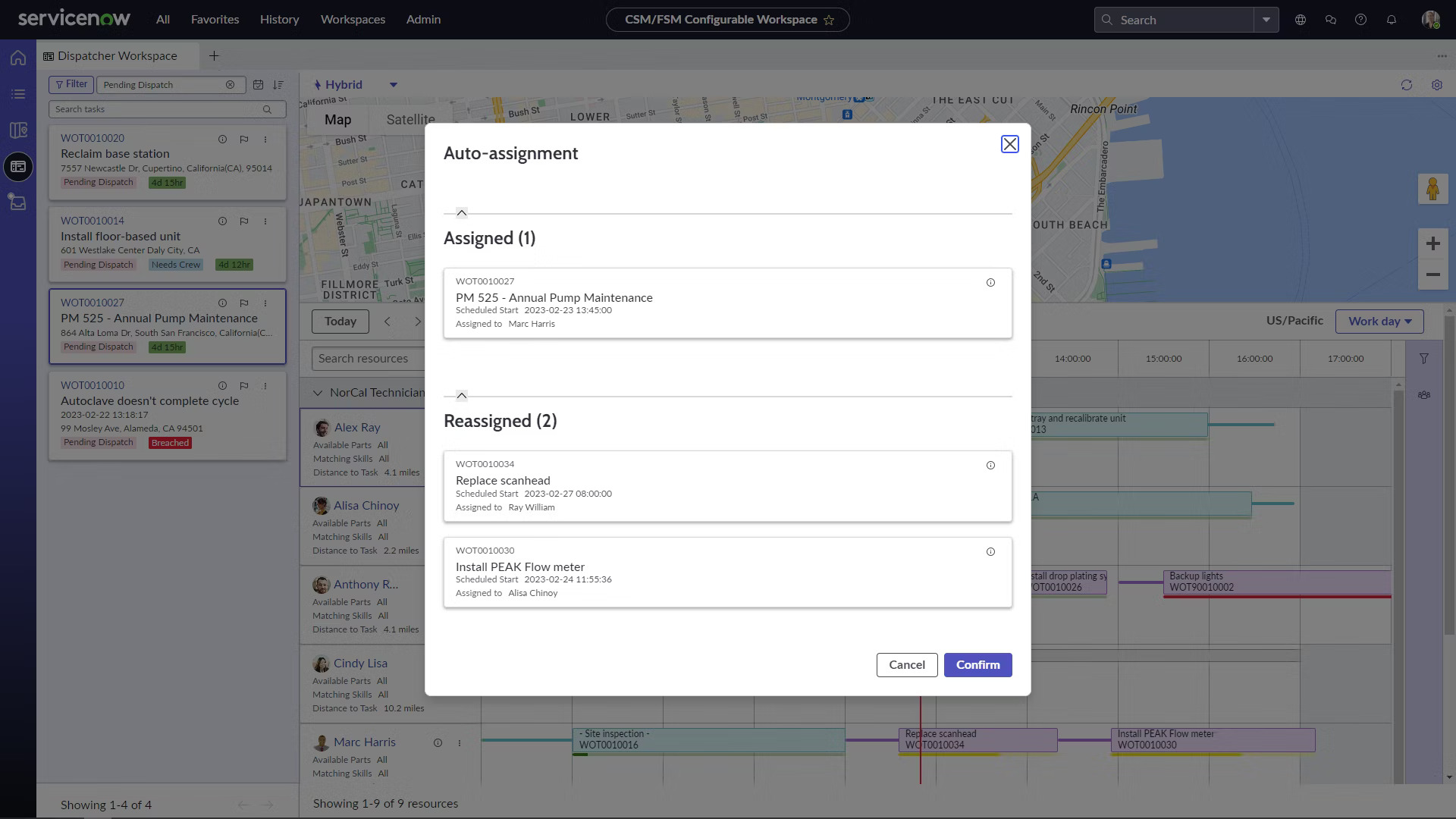Viewport: 1456px width, 819px height.
Task: Click the info icon on WOT0010034
Action: tap(991, 465)
